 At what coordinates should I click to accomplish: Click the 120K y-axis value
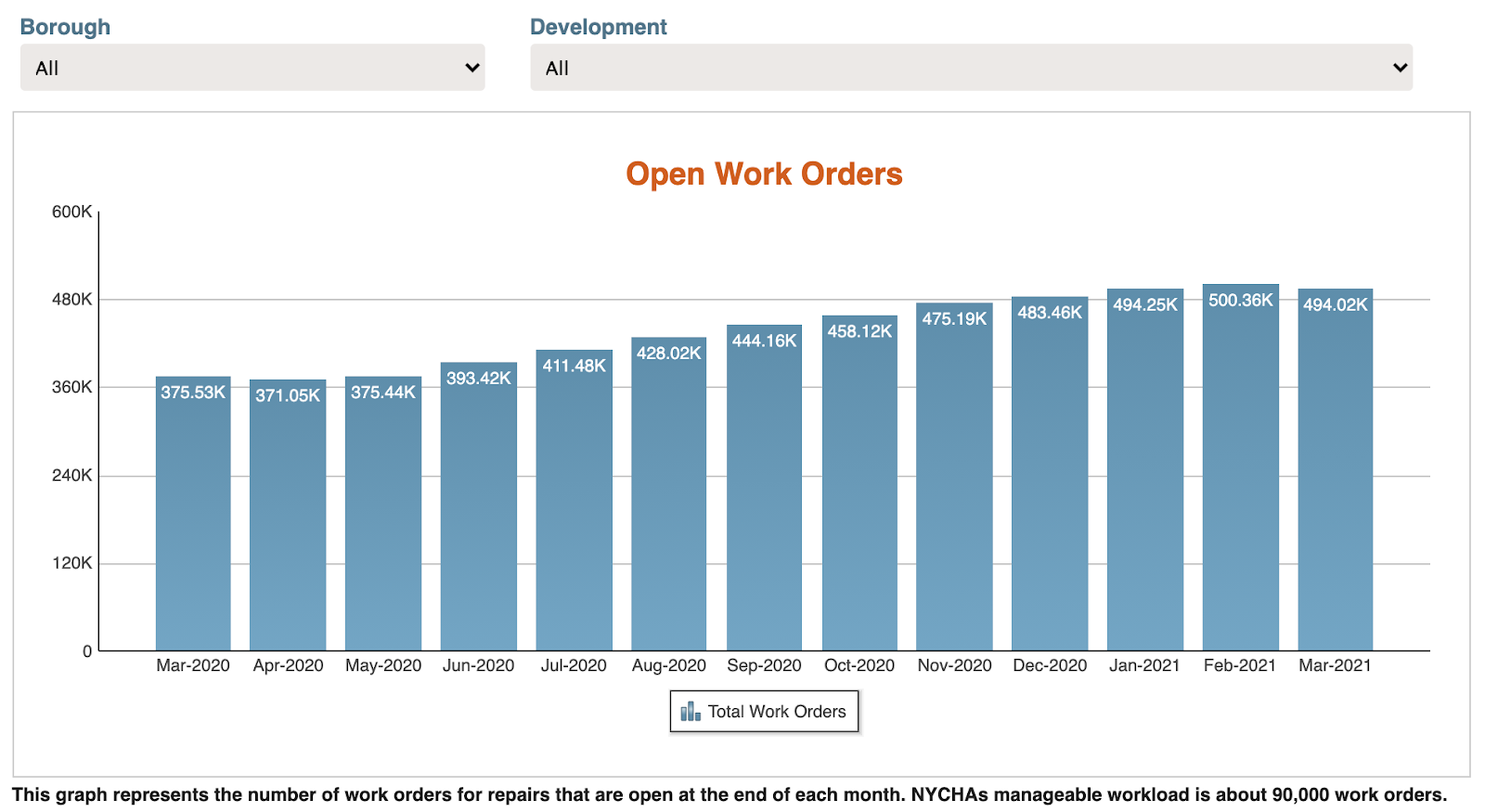point(71,563)
